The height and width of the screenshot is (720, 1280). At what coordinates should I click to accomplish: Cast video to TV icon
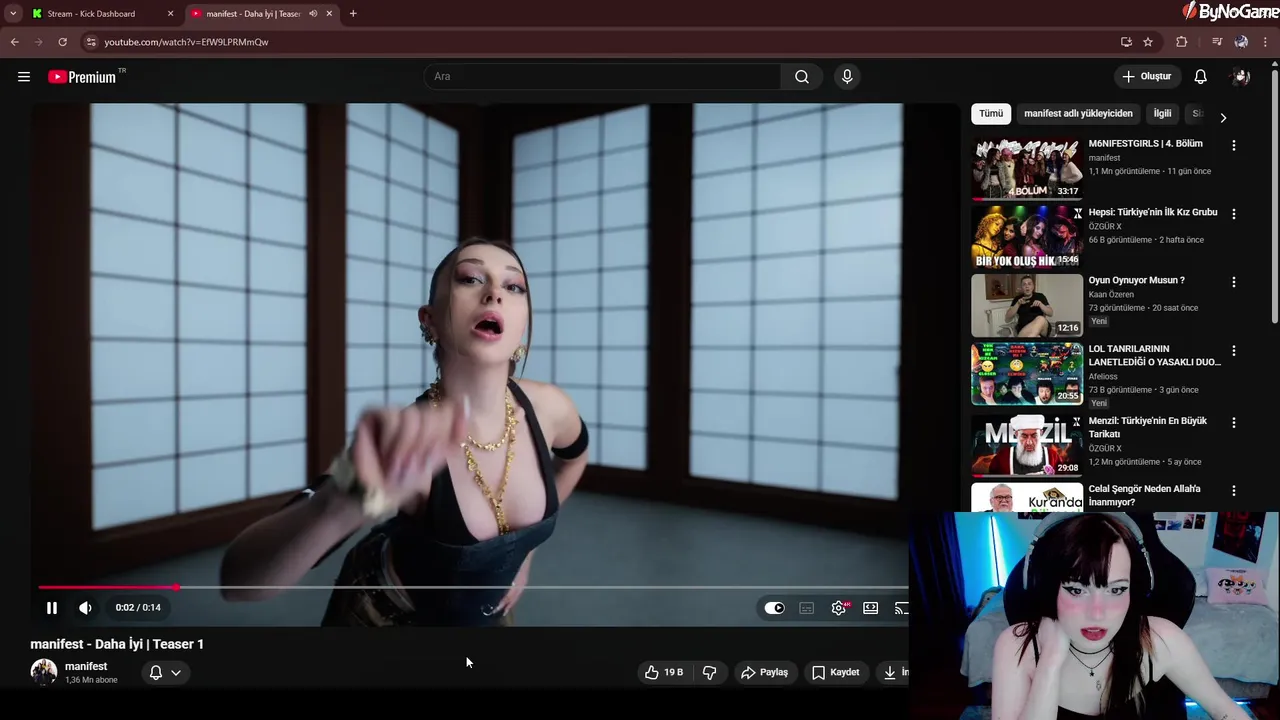(x=901, y=608)
